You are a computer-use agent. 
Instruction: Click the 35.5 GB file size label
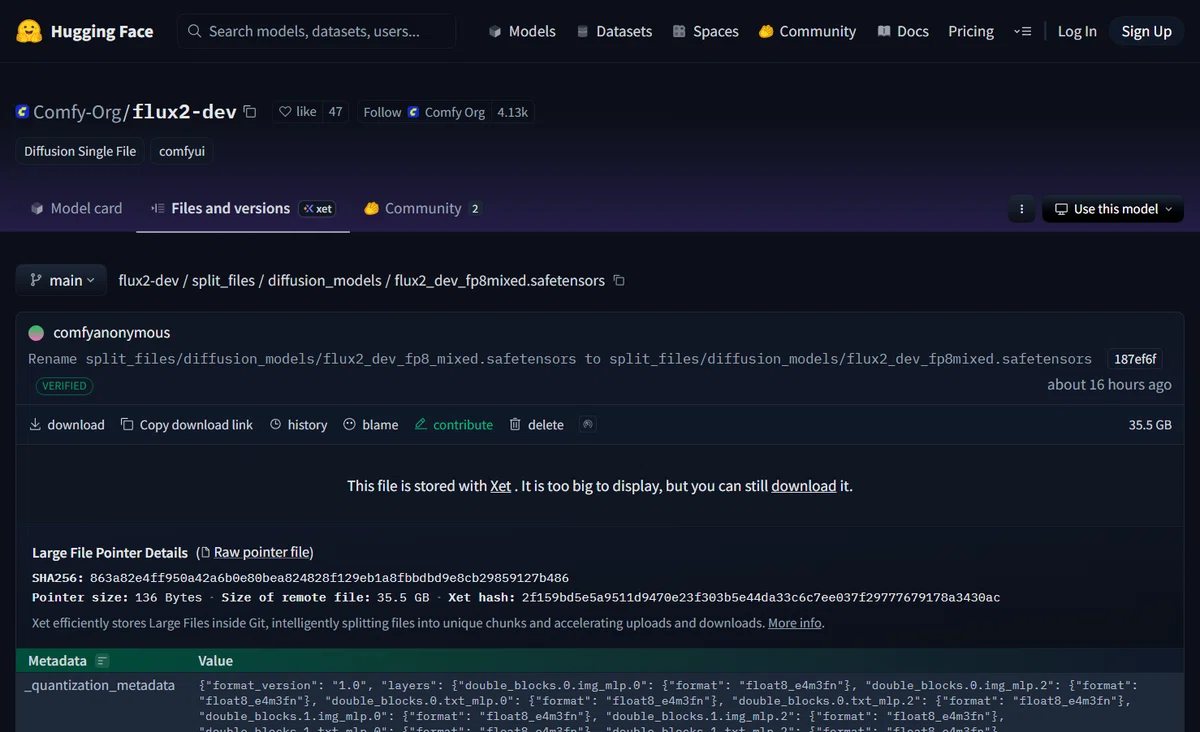click(x=1150, y=425)
